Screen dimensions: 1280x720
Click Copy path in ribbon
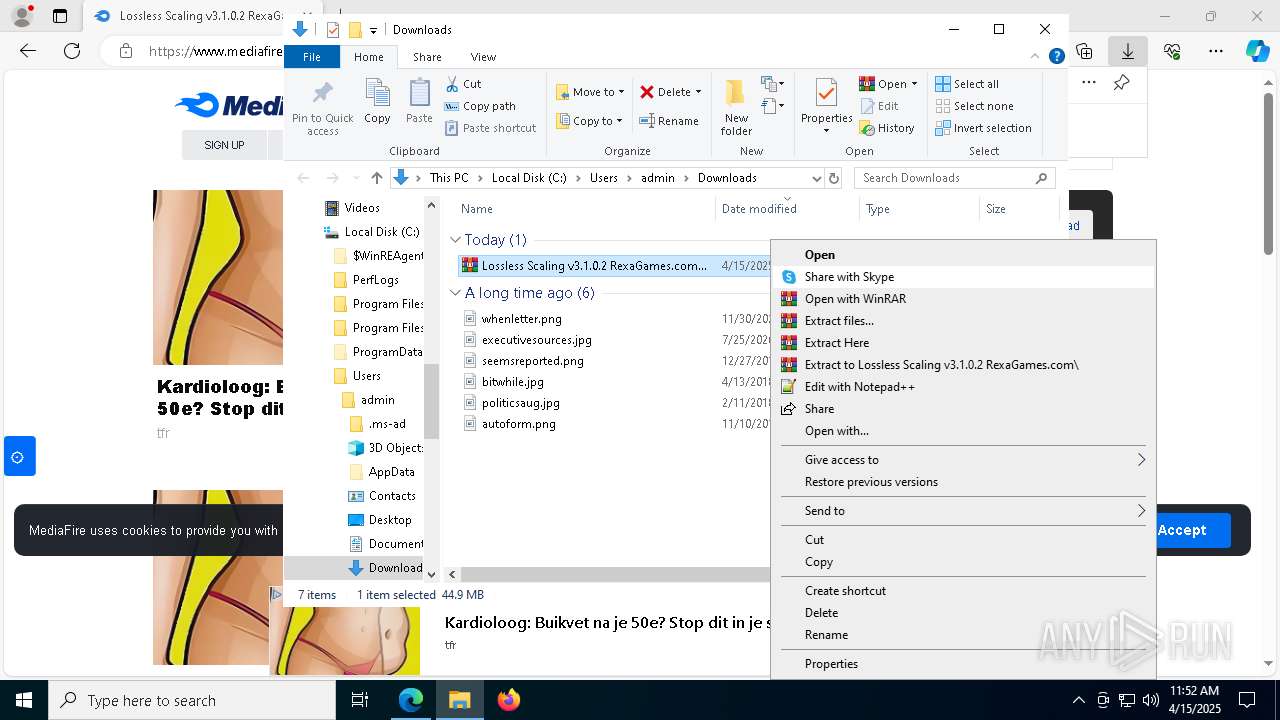click(x=480, y=106)
